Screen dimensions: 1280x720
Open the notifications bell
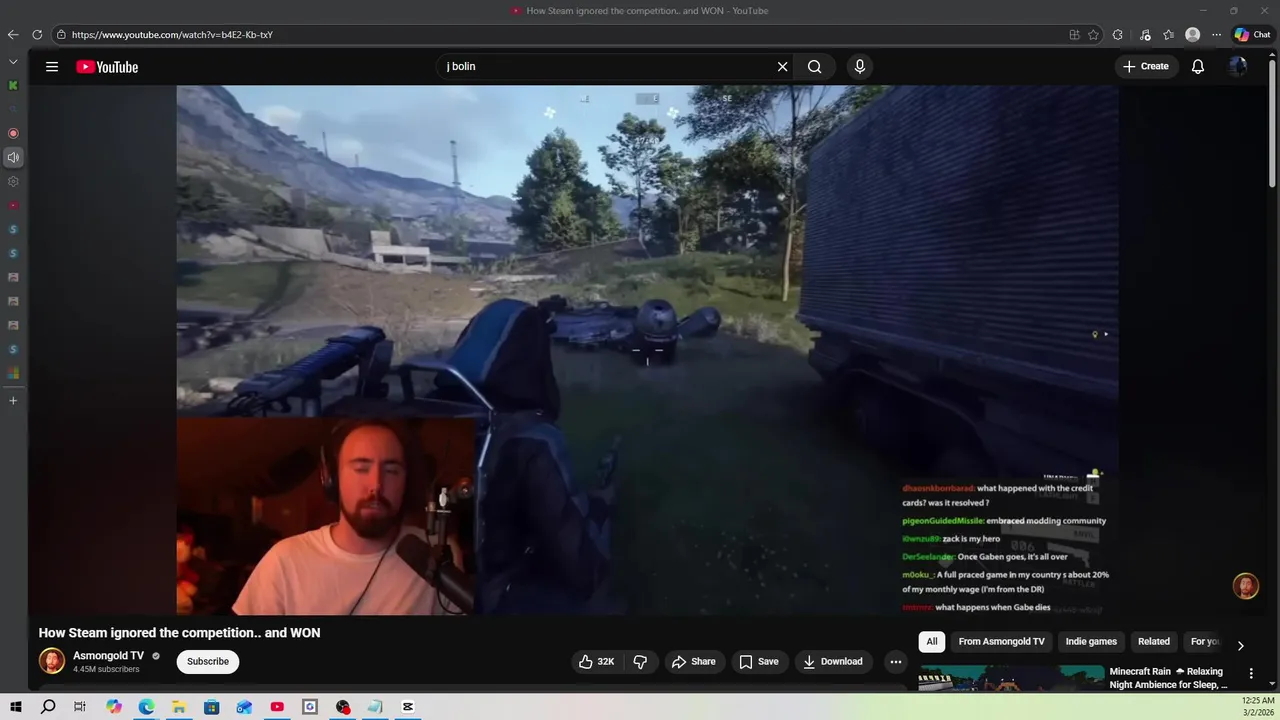tap(1198, 67)
